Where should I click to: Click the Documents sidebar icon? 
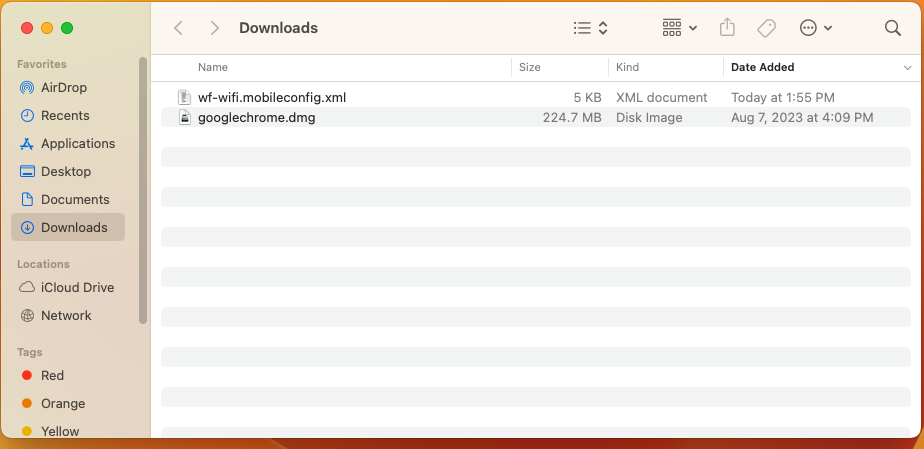(27, 200)
